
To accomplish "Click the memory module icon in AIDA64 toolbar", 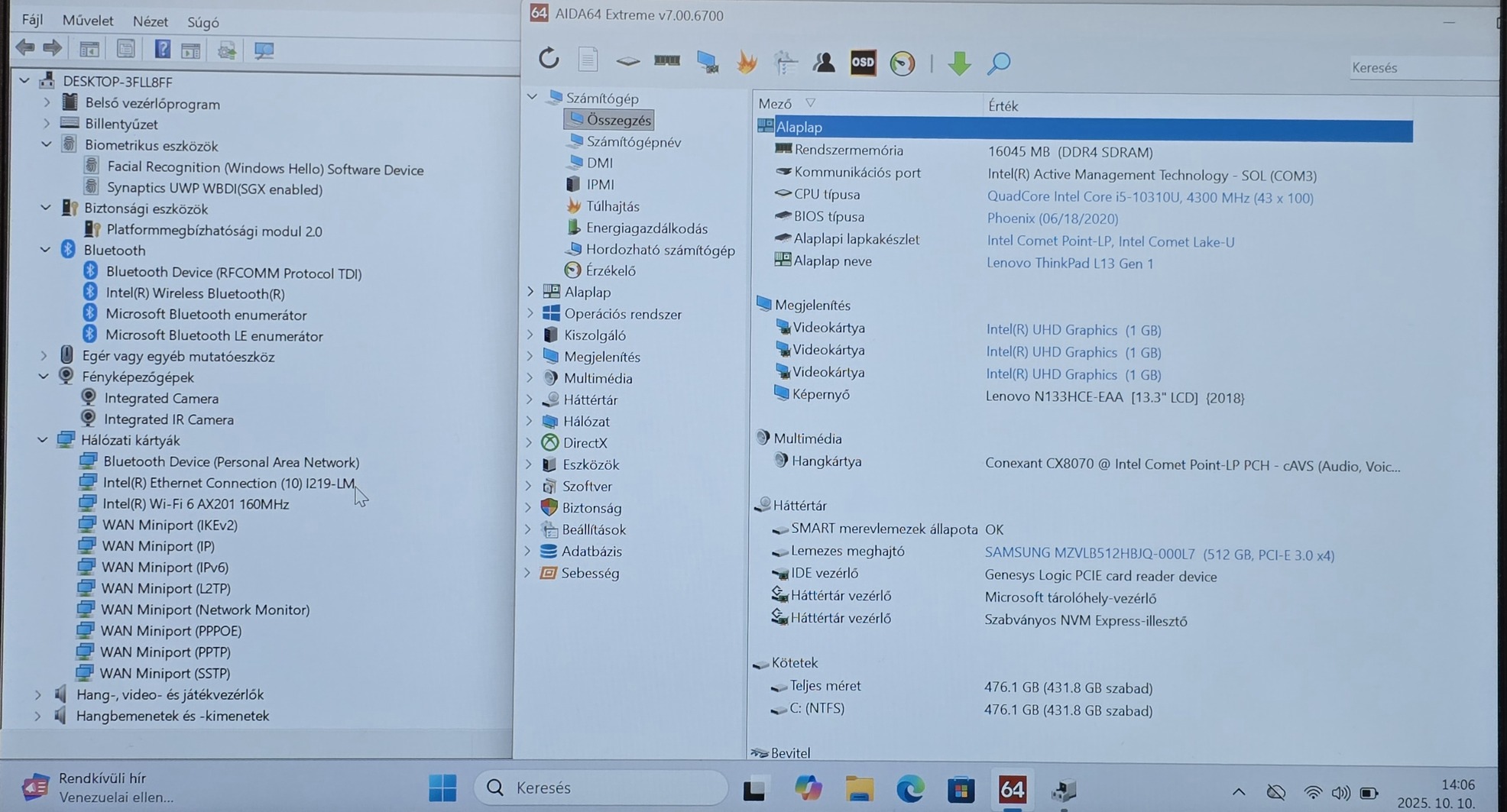I will pos(667,60).
